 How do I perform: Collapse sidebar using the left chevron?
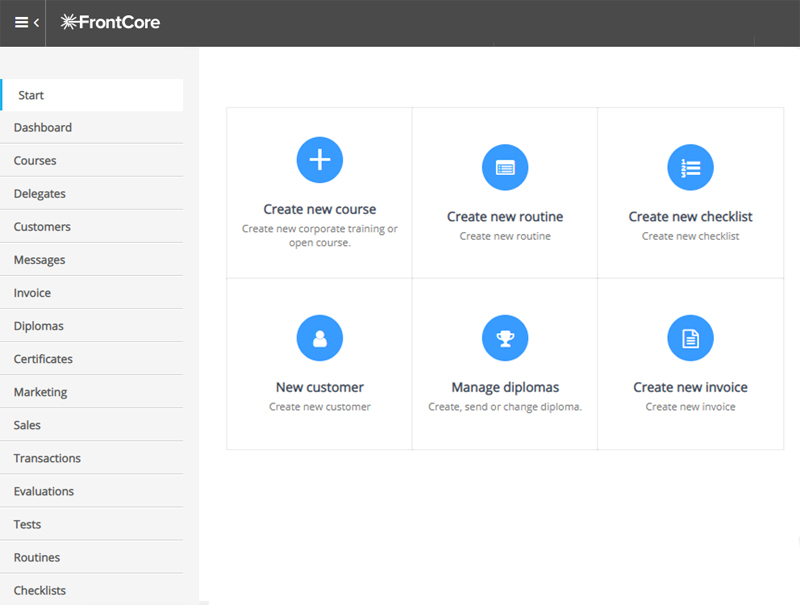37,22
